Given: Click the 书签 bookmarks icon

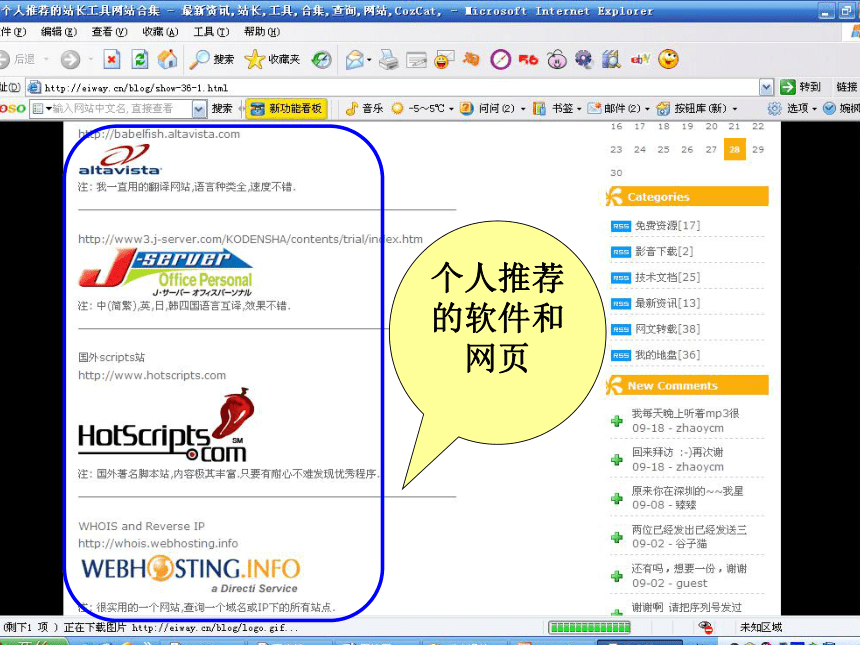Looking at the screenshot, I should click(540, 109).
